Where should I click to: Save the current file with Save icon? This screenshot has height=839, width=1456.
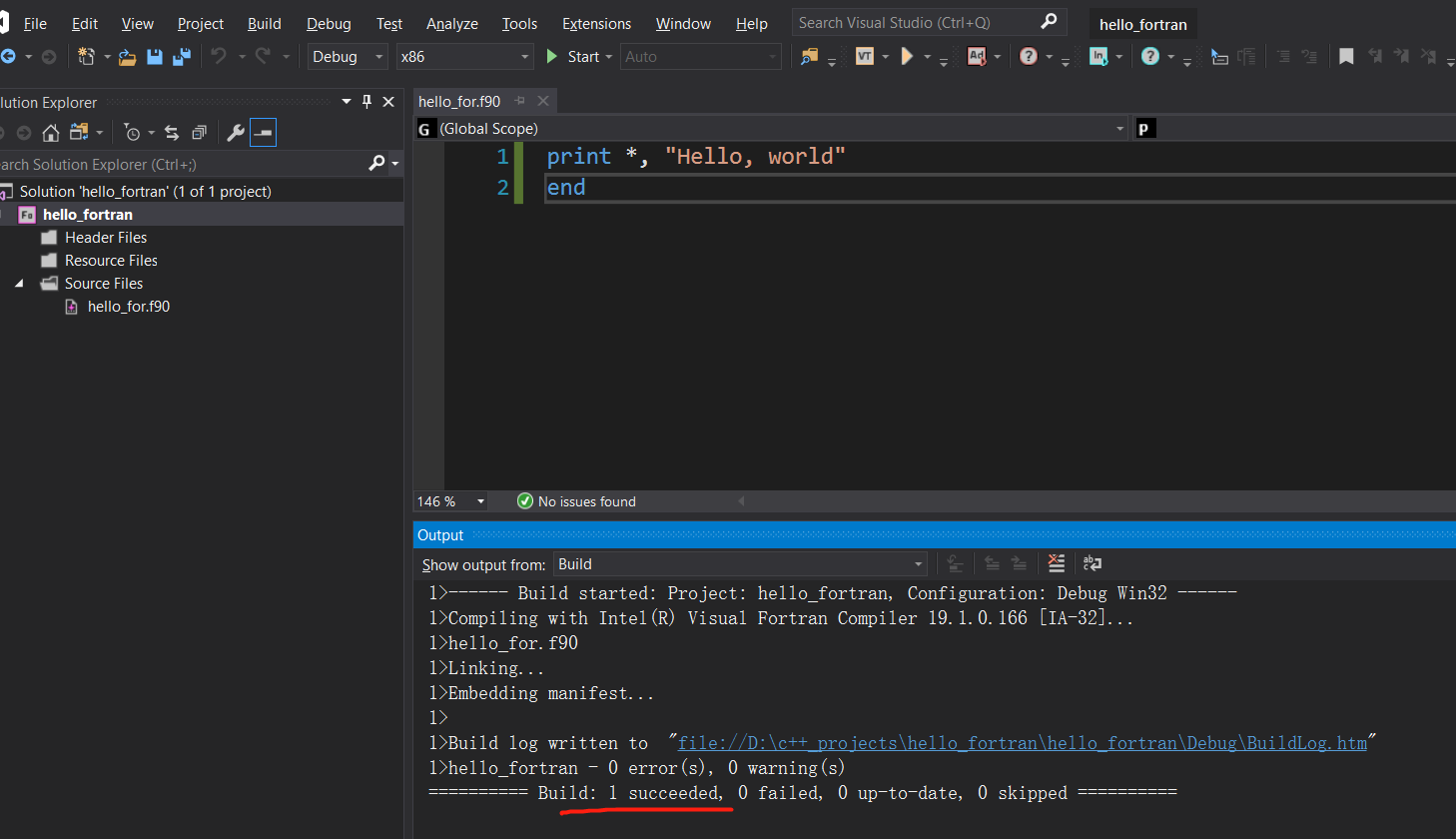[x=155, y=57]
